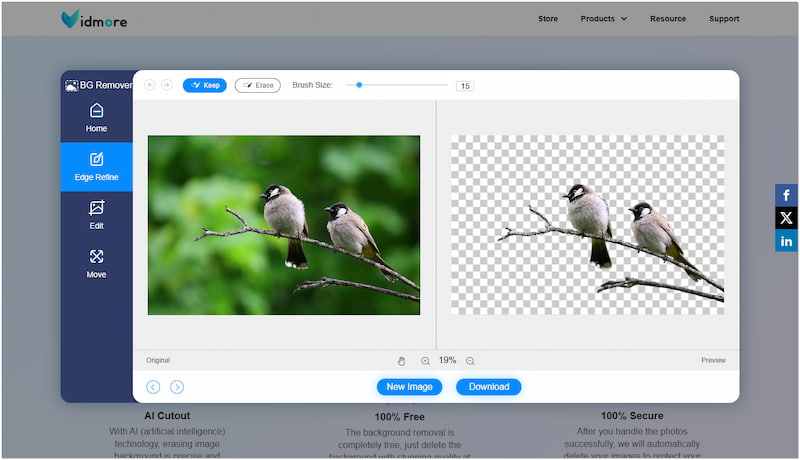Enable the Keep brush mode

(x=205, y=85)
